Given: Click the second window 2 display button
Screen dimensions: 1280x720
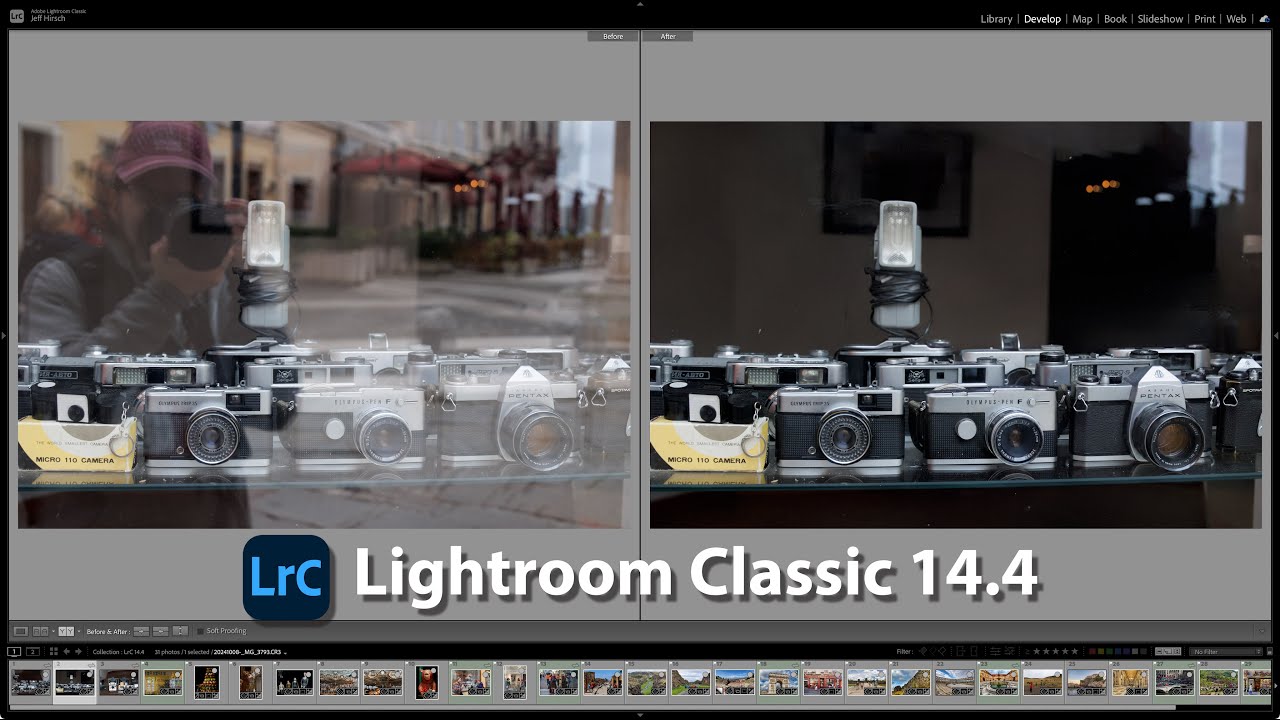Looking at the screenshot, I should 33,652.
